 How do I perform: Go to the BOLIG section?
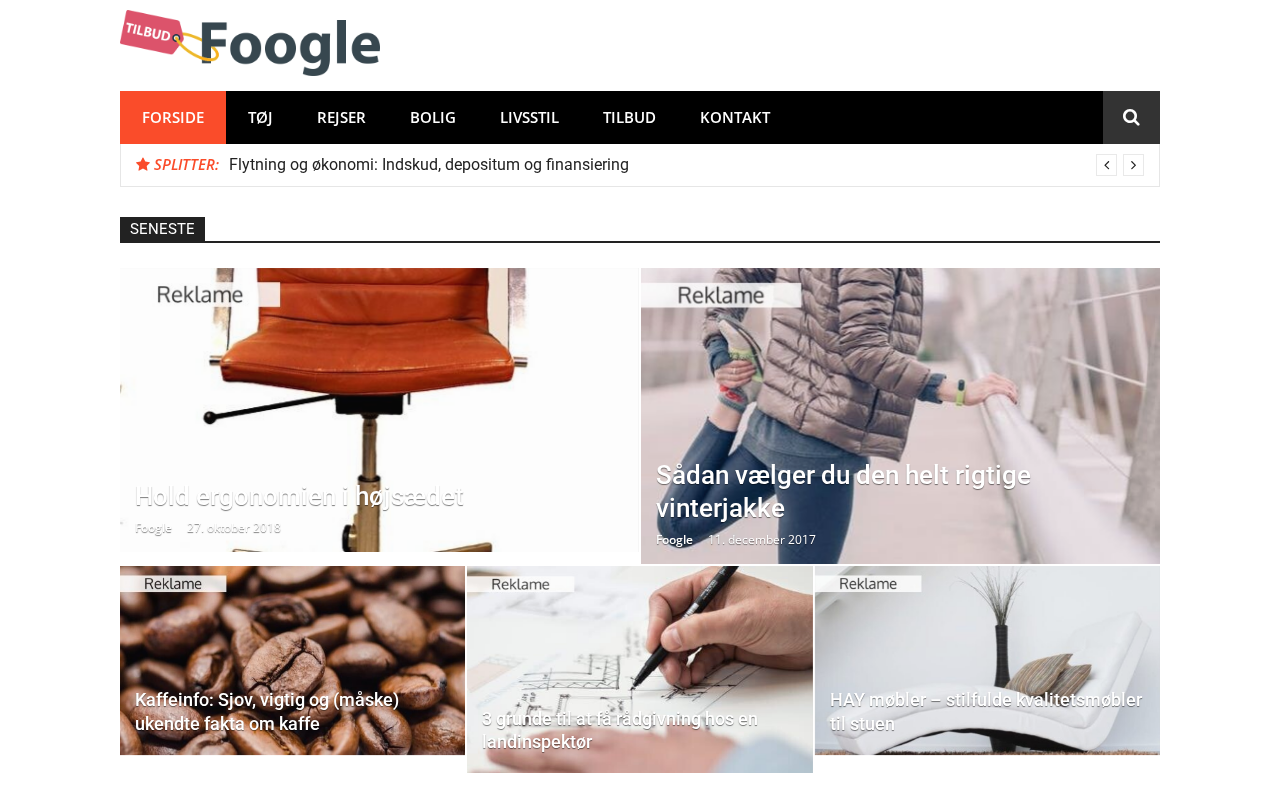click(433, 117)
